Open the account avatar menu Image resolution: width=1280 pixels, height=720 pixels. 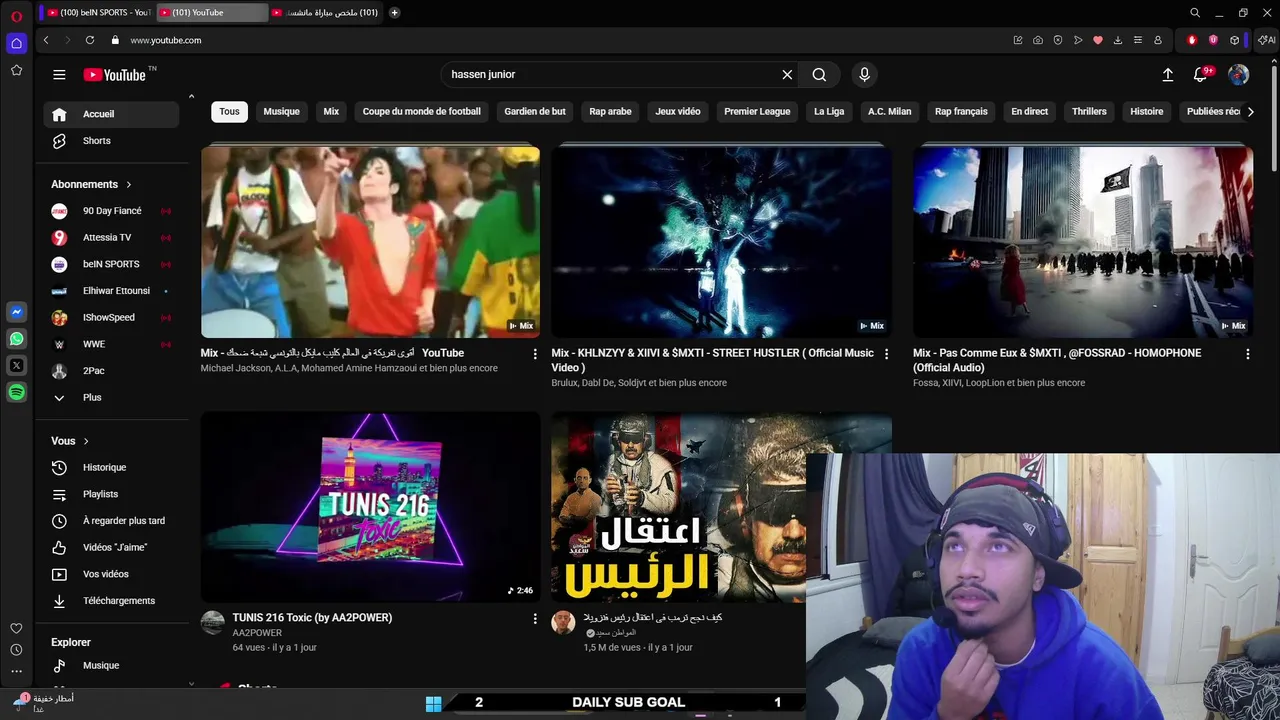point(1238,74)
